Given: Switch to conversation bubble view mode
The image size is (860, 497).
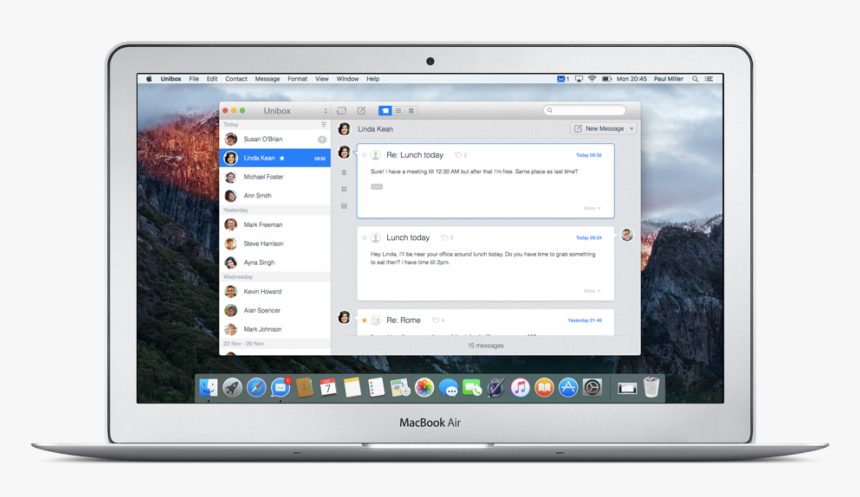Looking at the screenshot, I should tap(385, 111).
